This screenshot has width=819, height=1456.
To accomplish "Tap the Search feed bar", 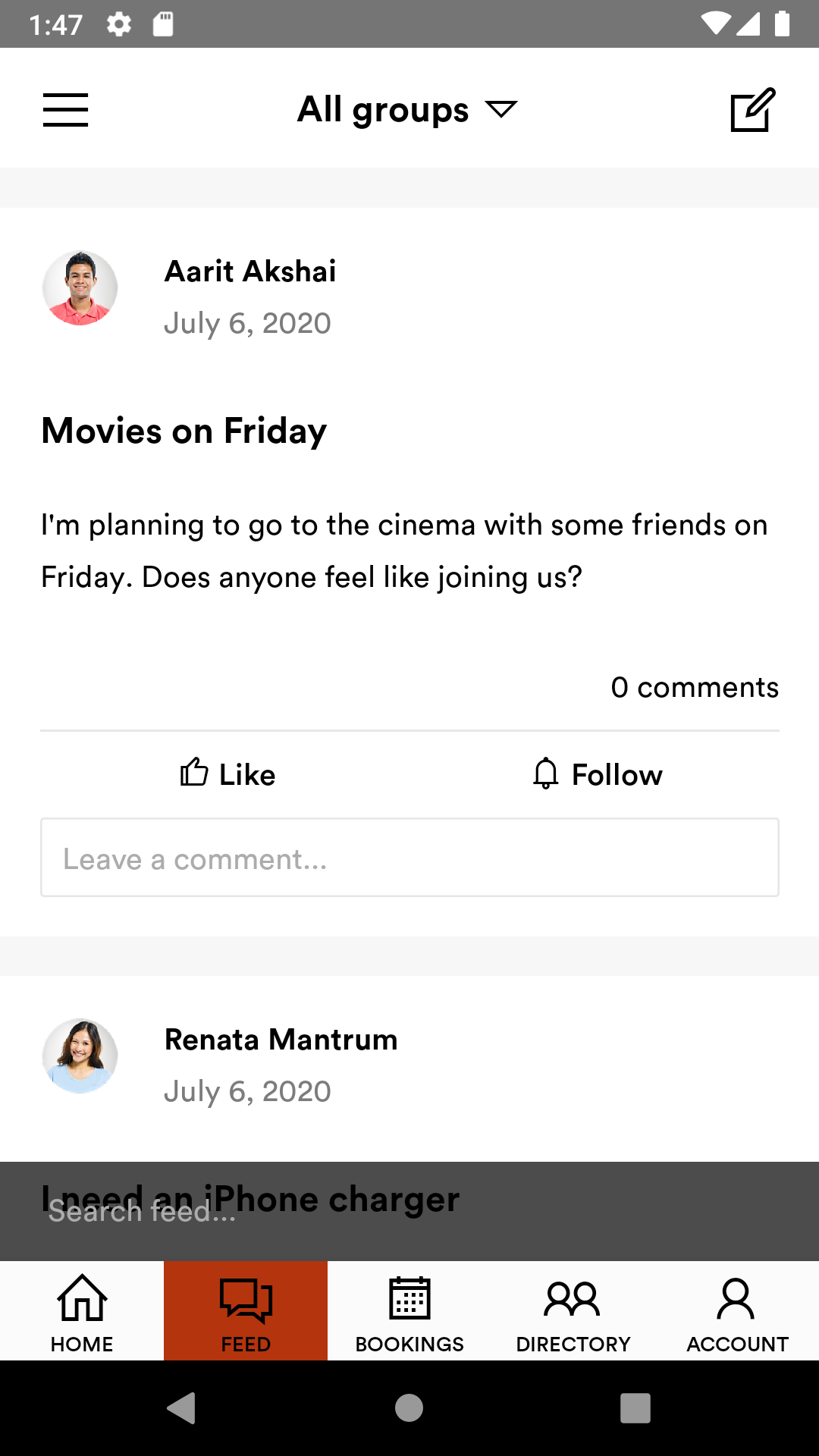I will 409,1211.
